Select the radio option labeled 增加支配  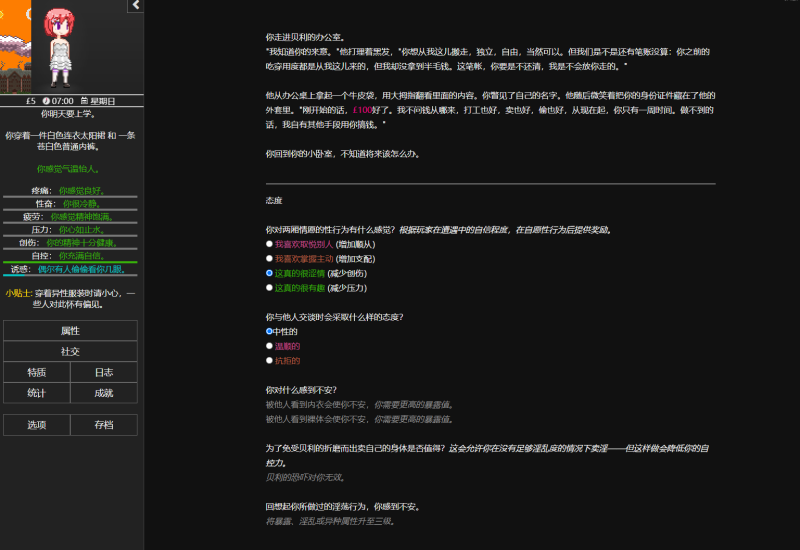(269, 258)
